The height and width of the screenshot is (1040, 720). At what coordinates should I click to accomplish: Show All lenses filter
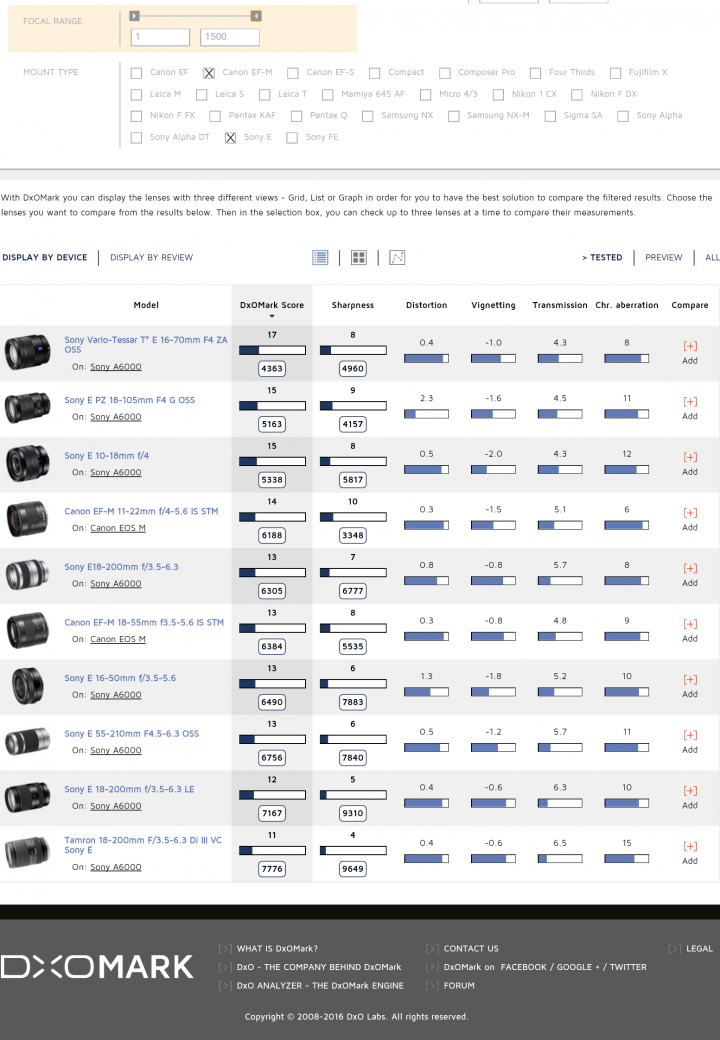(712, 257)
